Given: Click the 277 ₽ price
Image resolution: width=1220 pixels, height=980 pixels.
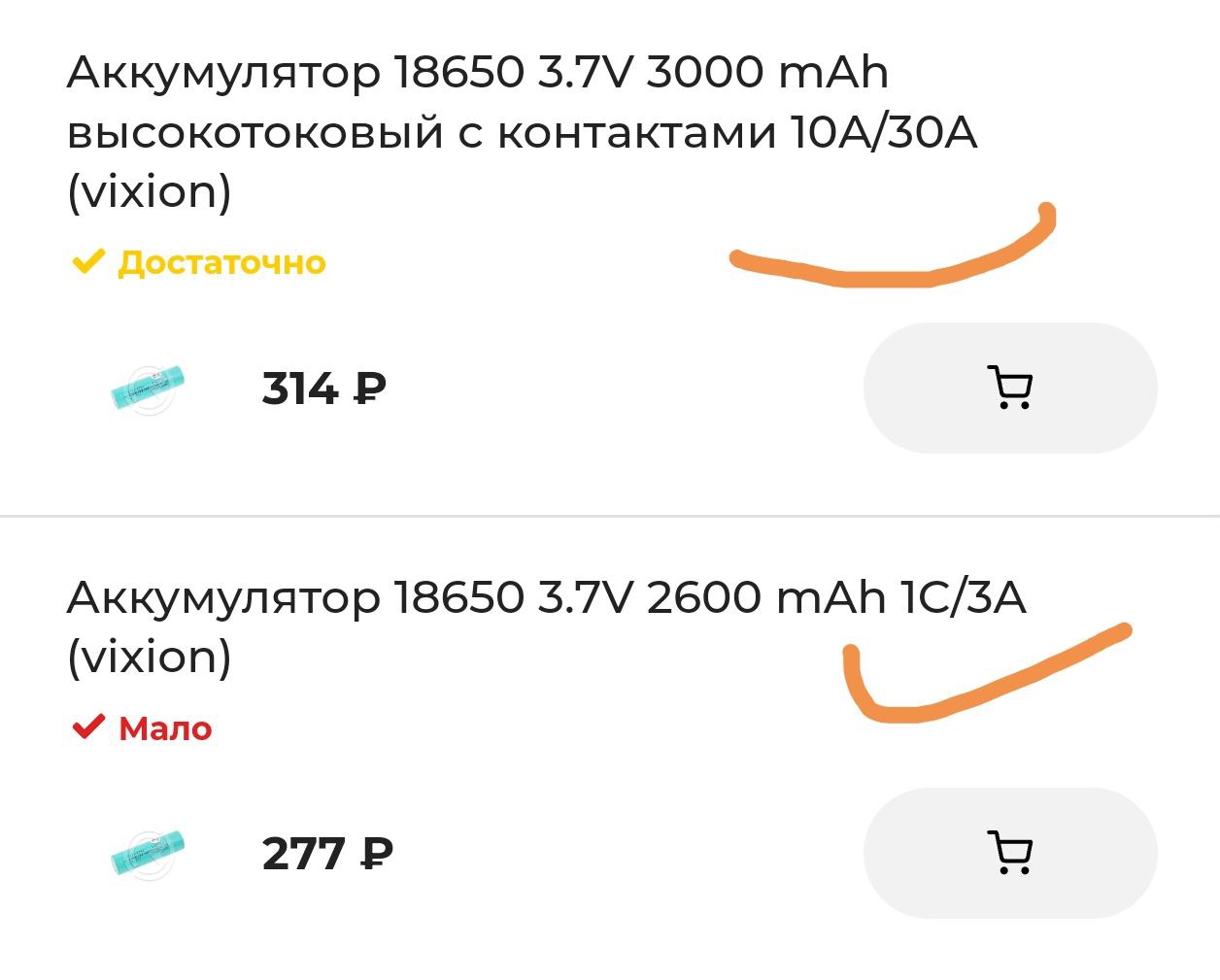Looking at the screenshot, I should coord(327,854).
